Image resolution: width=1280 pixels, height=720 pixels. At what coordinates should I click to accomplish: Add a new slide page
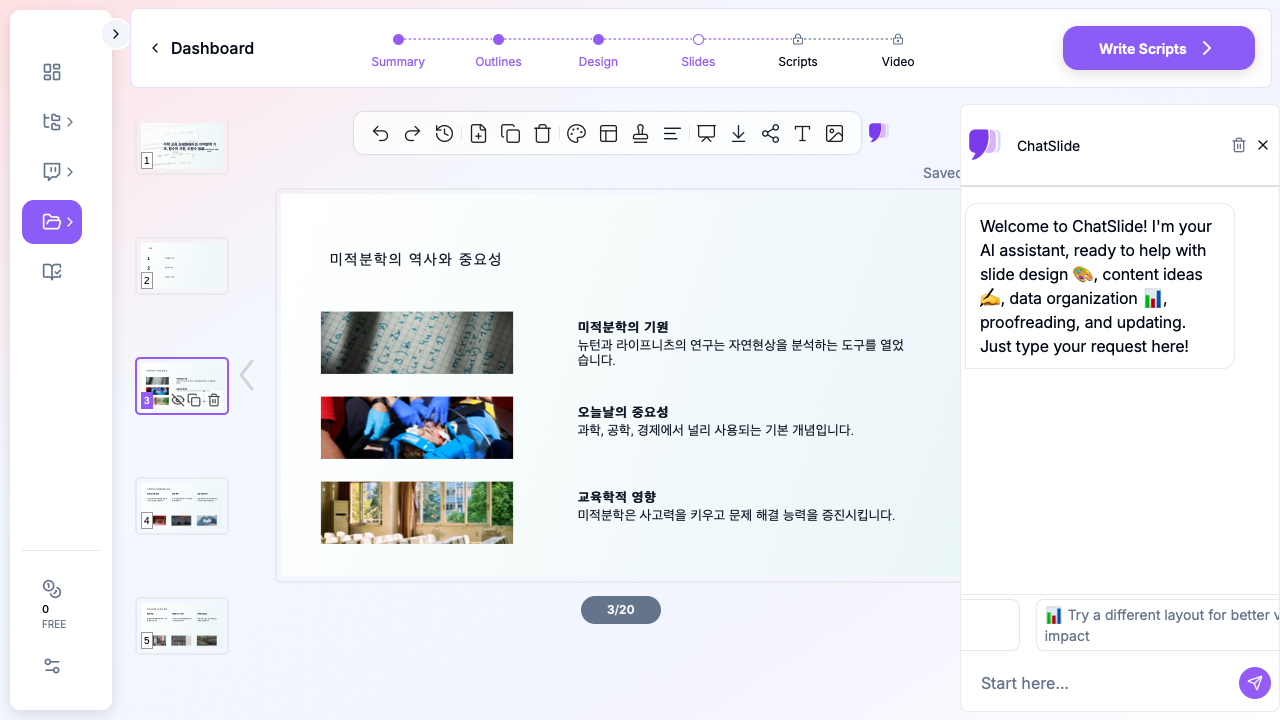pyautogui.click(x=478, y=133)
